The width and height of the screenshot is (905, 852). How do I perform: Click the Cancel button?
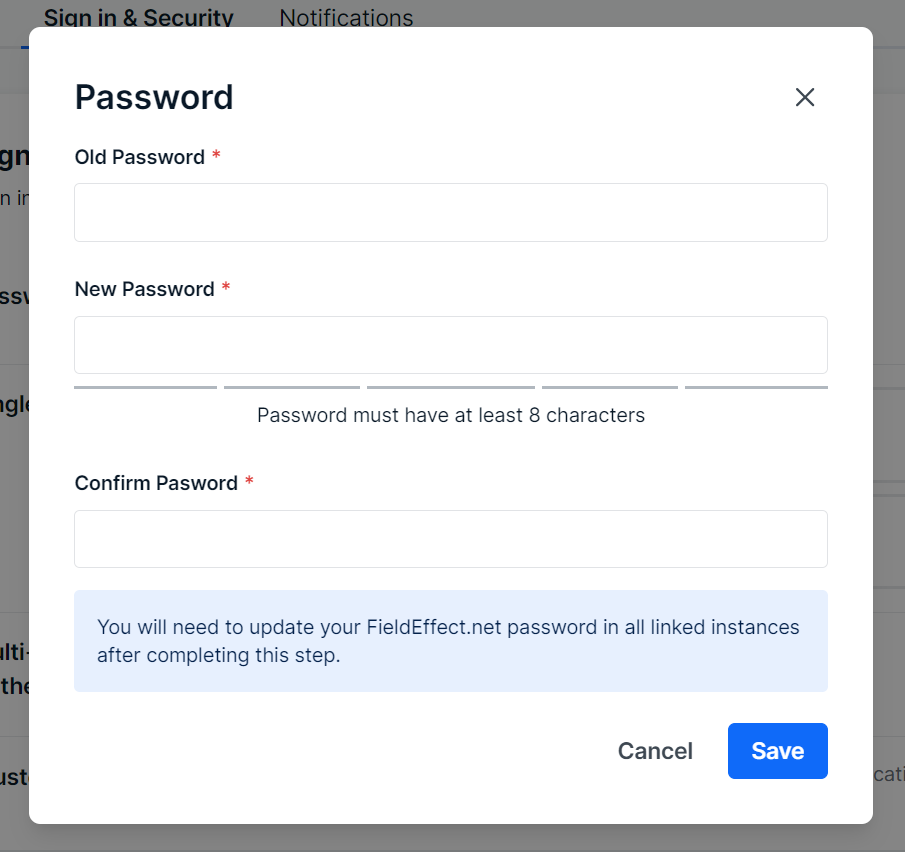655,751
